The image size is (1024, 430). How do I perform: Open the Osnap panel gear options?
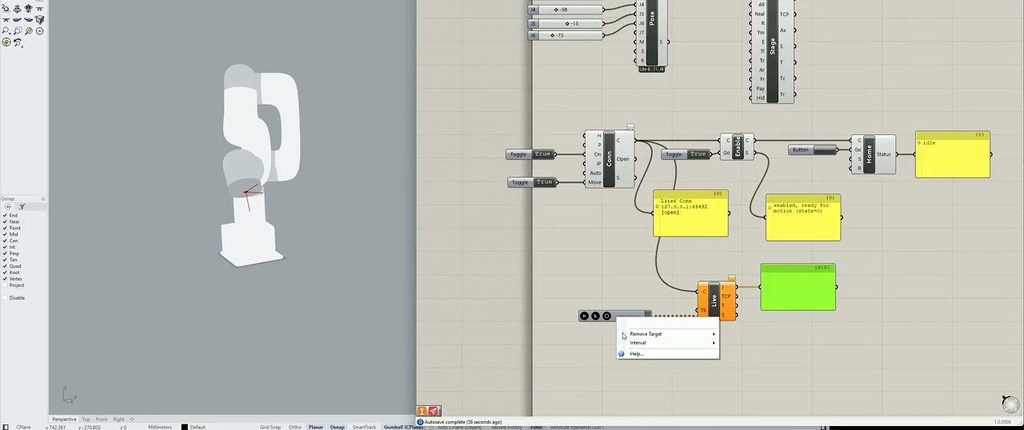click(x=43, y=199)
